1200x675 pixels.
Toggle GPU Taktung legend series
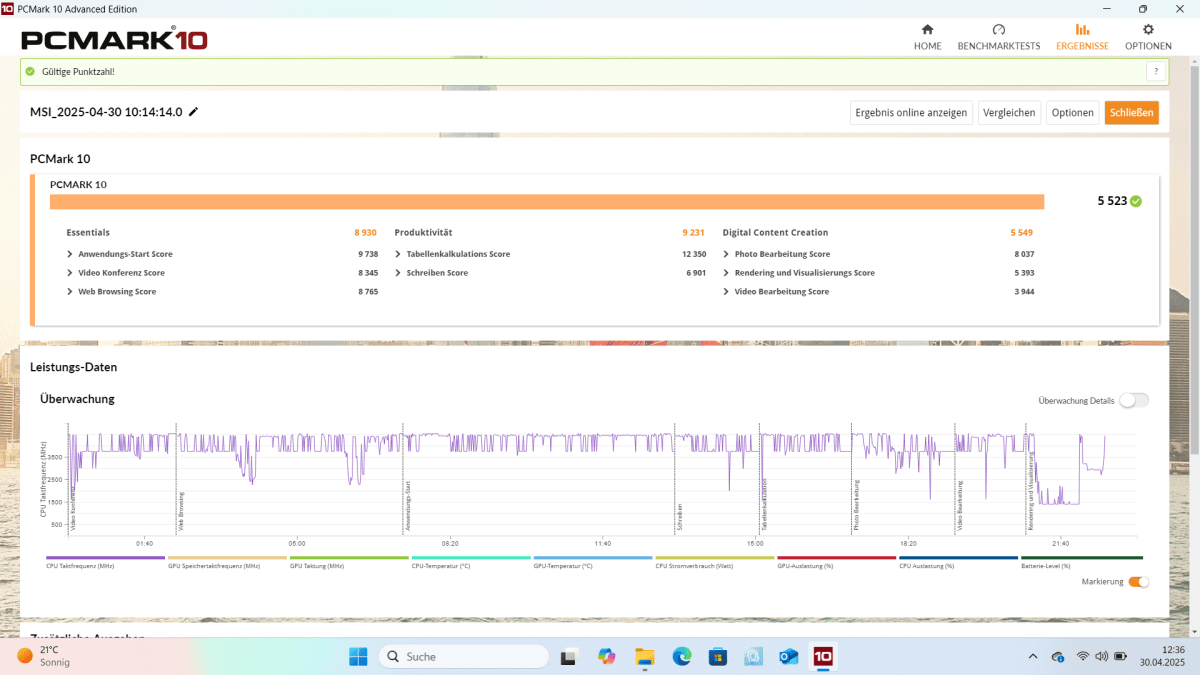click(x=349, y=562)
